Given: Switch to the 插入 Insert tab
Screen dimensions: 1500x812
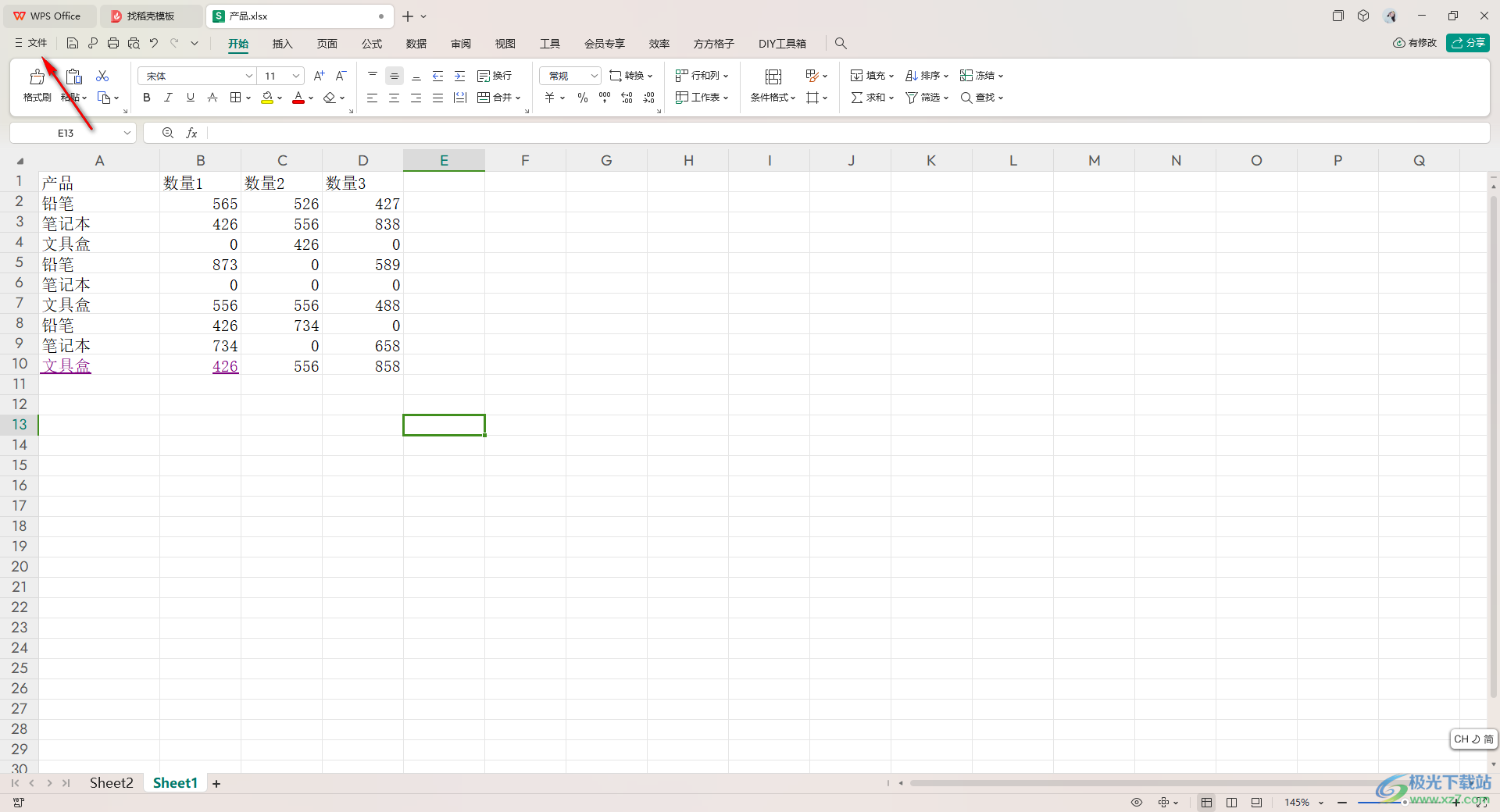Looking at the screenshot, I should click(282, 44).
